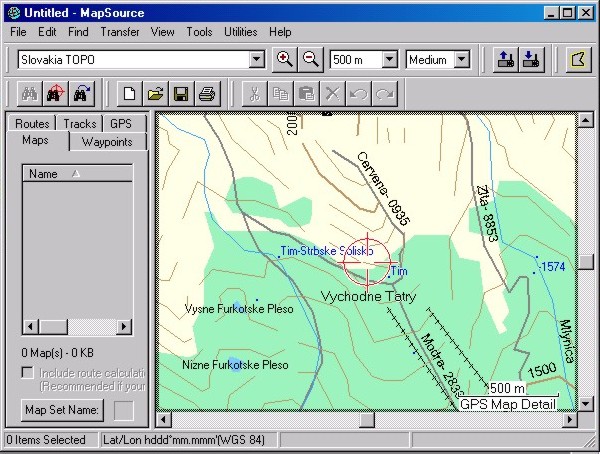
Task: Click the Paste clipboard icon
Action: (307, 93)
